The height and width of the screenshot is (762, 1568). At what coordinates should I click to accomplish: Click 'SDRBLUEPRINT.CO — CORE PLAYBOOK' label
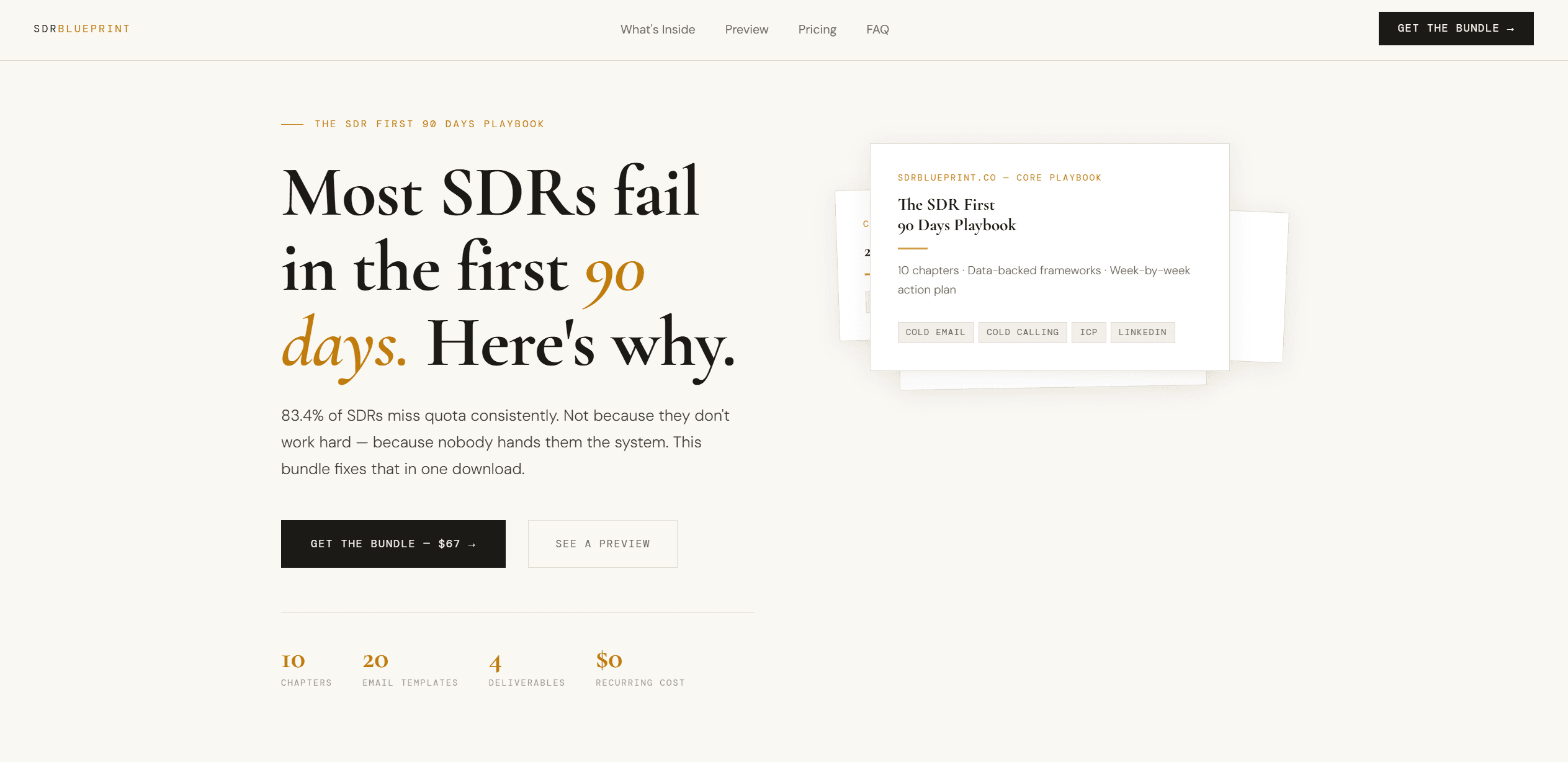click(999, 177)
